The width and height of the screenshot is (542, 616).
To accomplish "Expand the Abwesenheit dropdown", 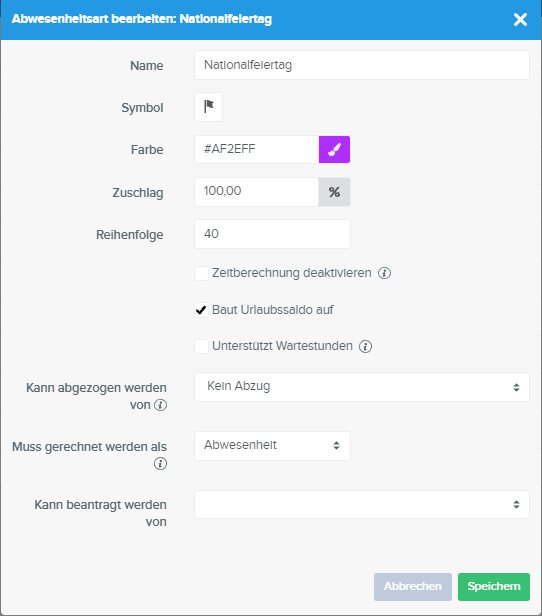I will click(x=272, y=446).
